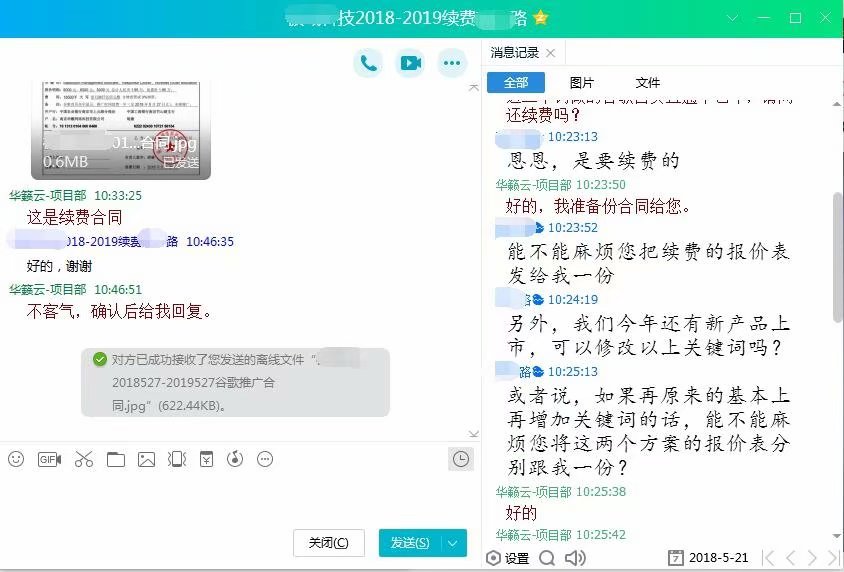
Task: Open the music sharing icon
Action: (x=235, y=459)
